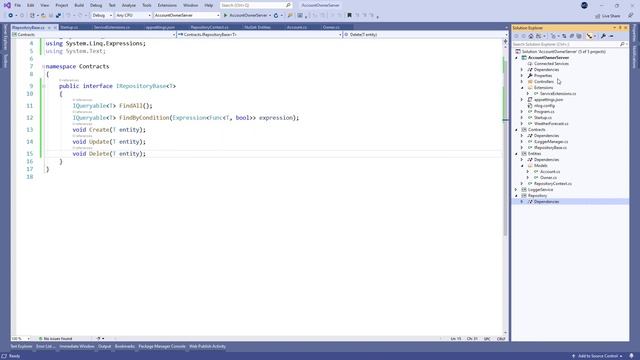The image size is (640, 360).
Task: Click the Save All toolbar icon
Action: (58, 16)
